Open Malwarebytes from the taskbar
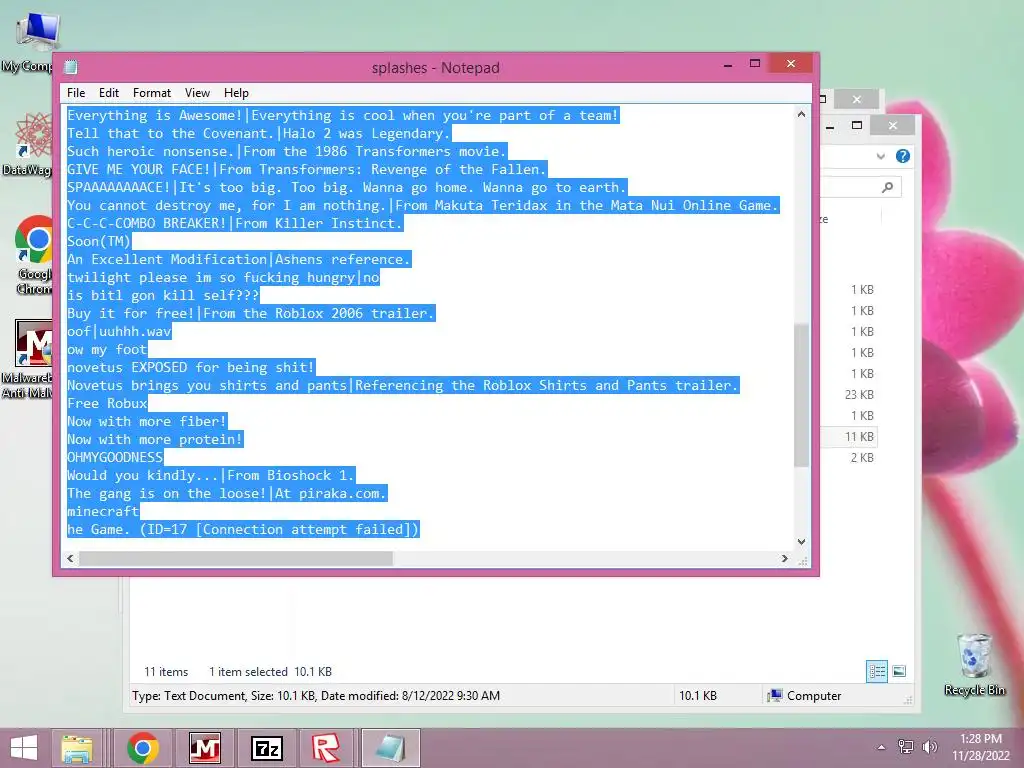Viewport: 1024px width, 768px height. 204,748
